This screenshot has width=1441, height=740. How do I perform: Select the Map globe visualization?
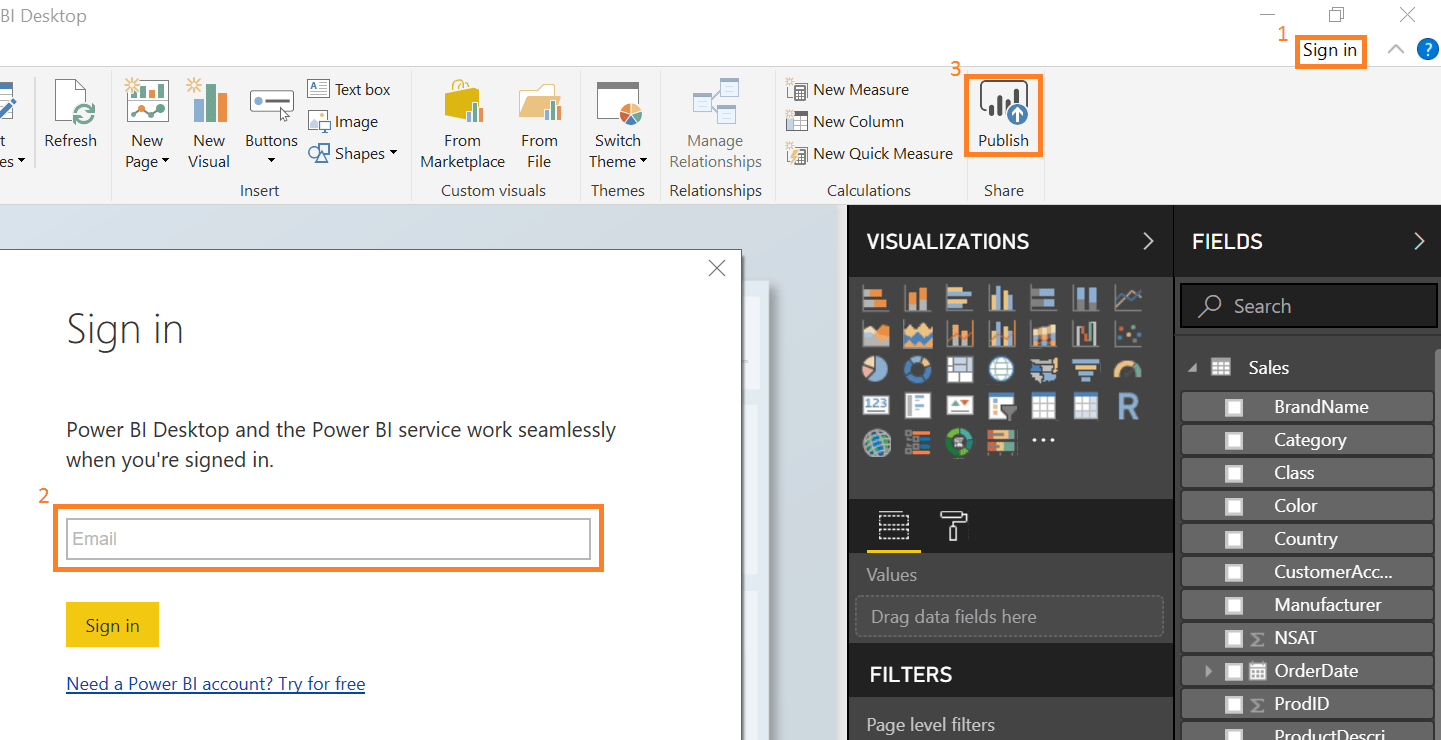1001,370
